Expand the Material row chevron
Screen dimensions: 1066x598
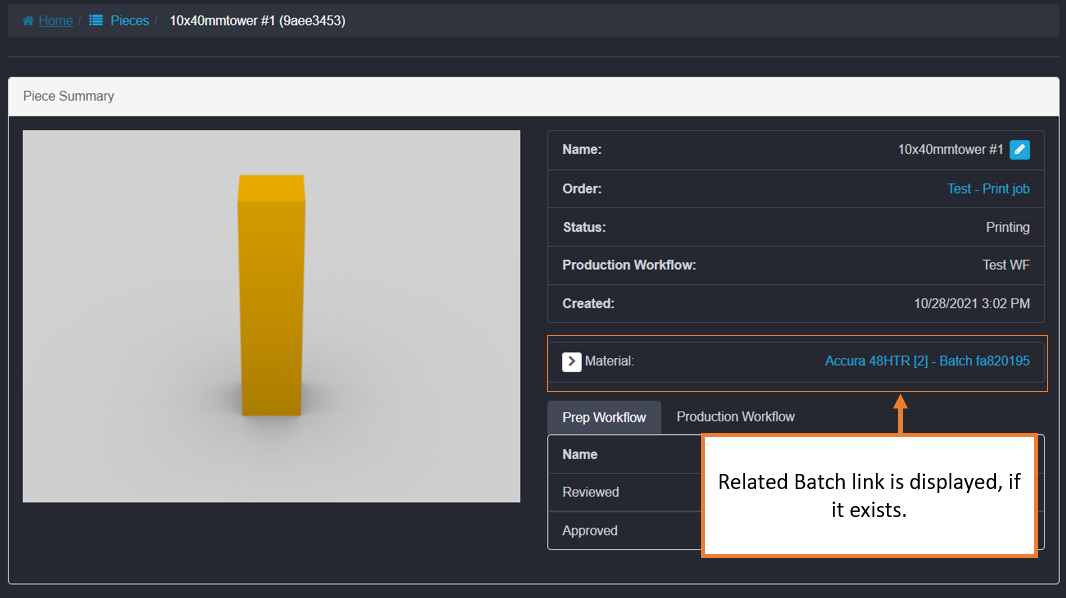click(x=572, y=361)
